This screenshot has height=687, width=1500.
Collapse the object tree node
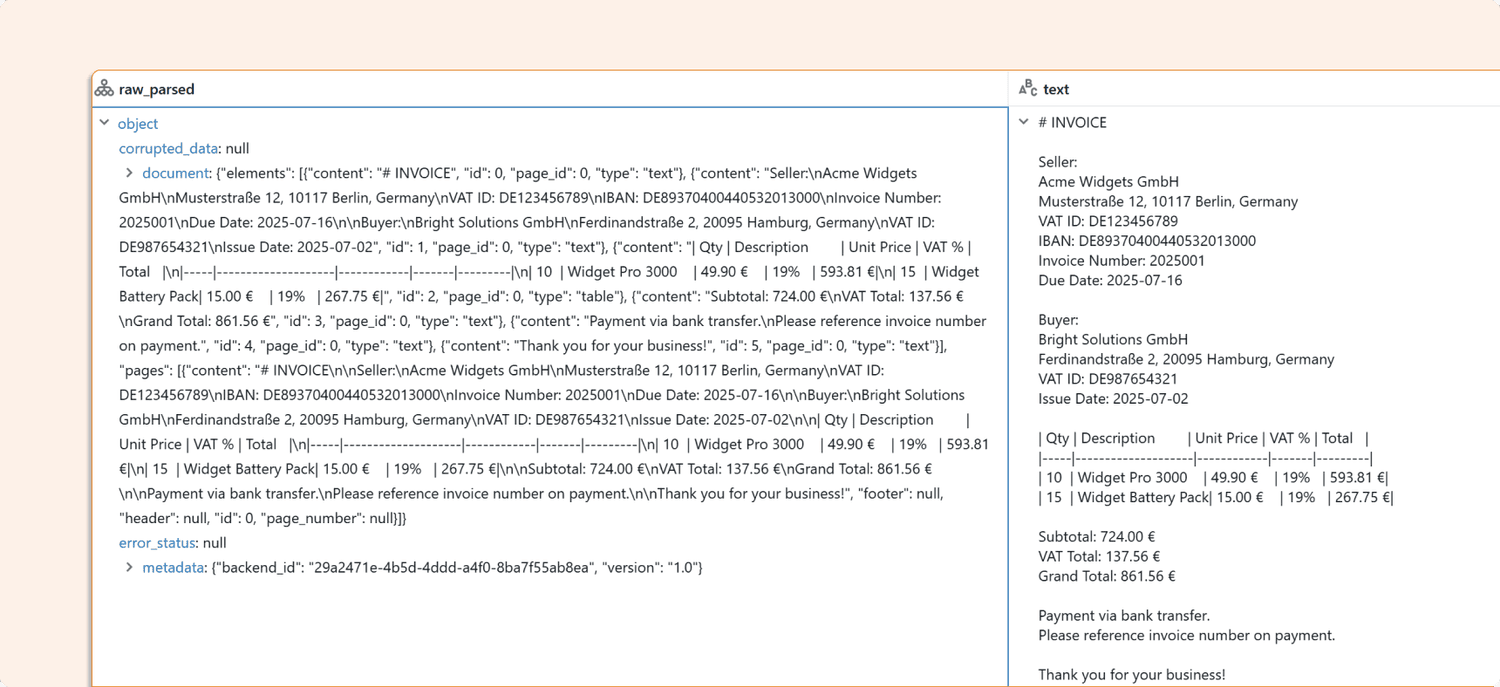(x=104, y=123)
